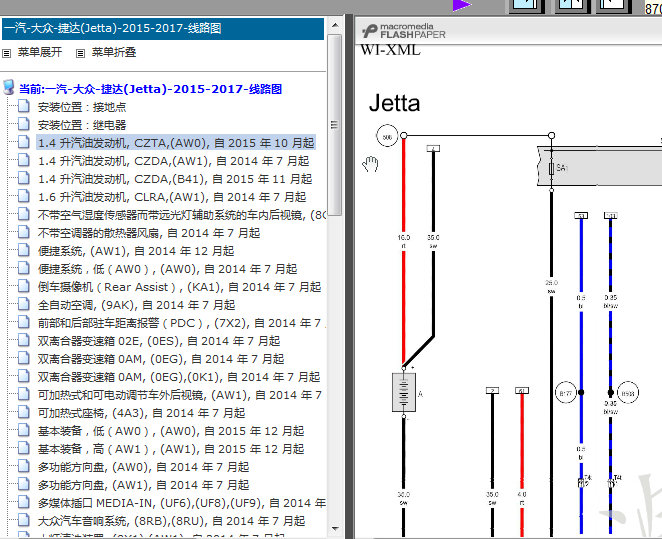This screenshot has width=662, height=539.
Task: Select the narrow-left-panel layout button
Action: (613, 5)
